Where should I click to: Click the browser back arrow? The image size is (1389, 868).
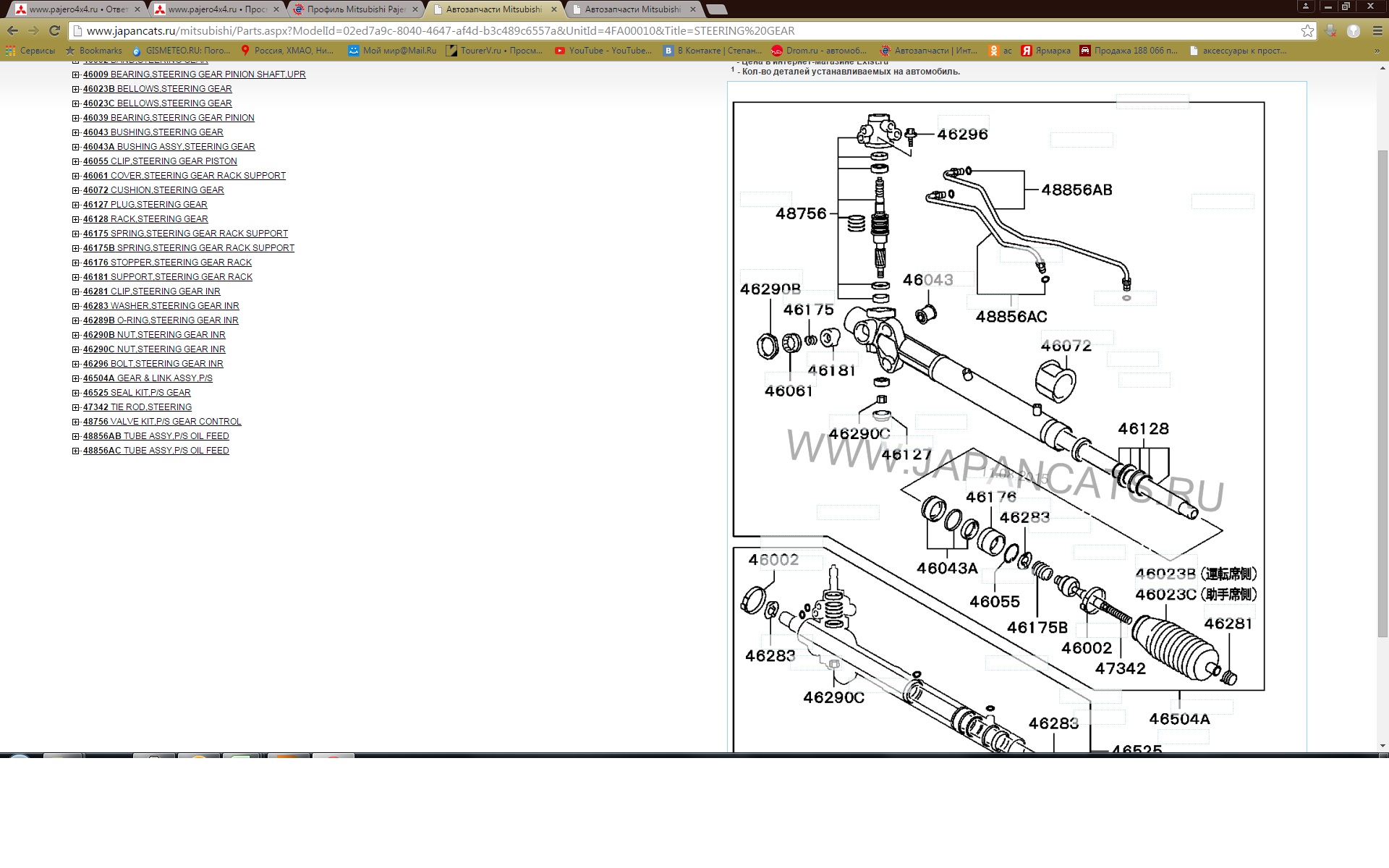pyautogui.click(x=12, y=31)
